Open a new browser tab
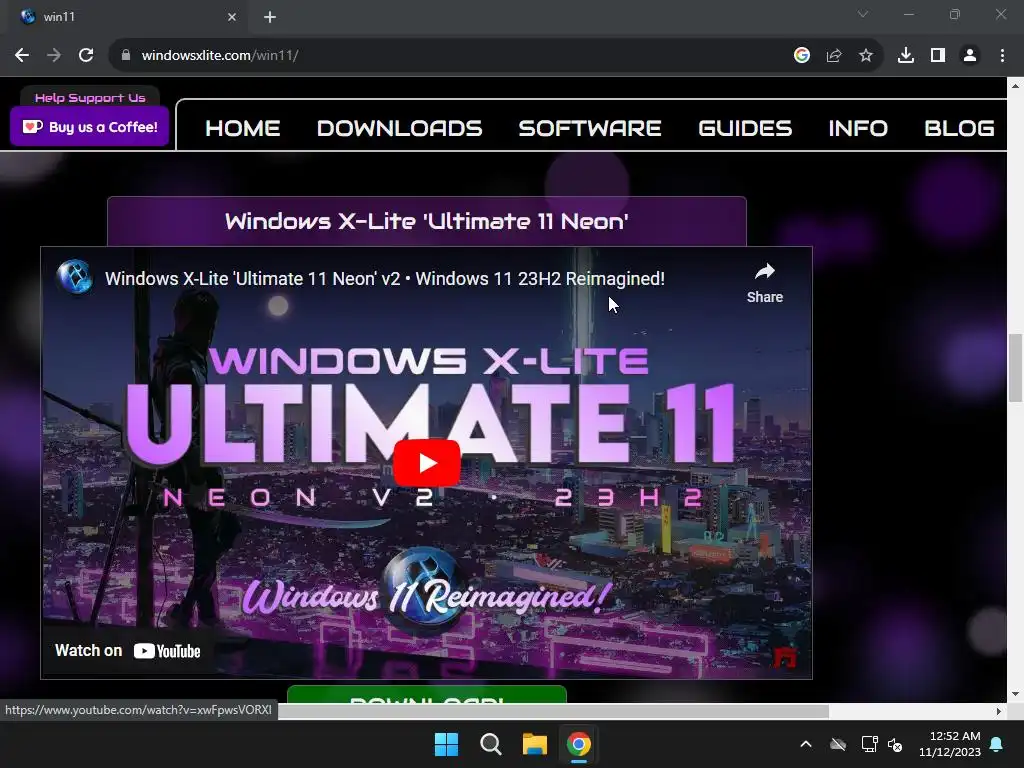This screenshot has width=1024, height=768. pyautogui.click(x=270, y=17)
